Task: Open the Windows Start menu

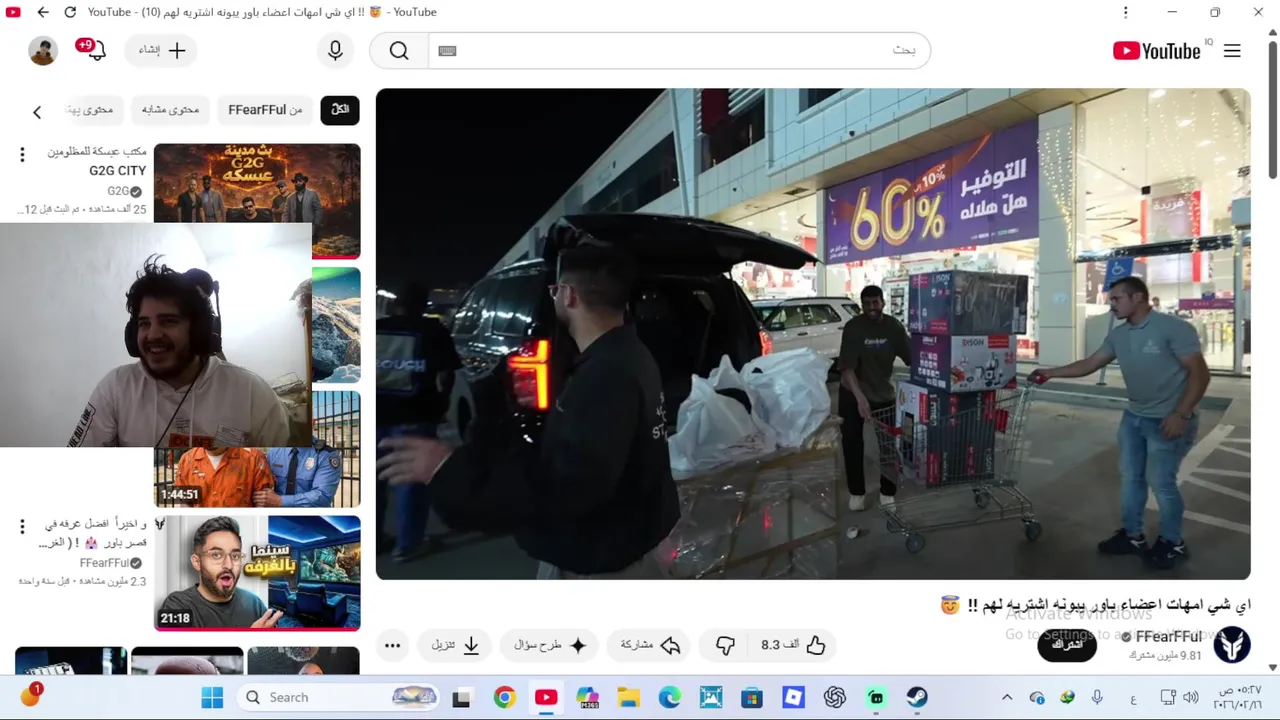Action: (212, 697)
